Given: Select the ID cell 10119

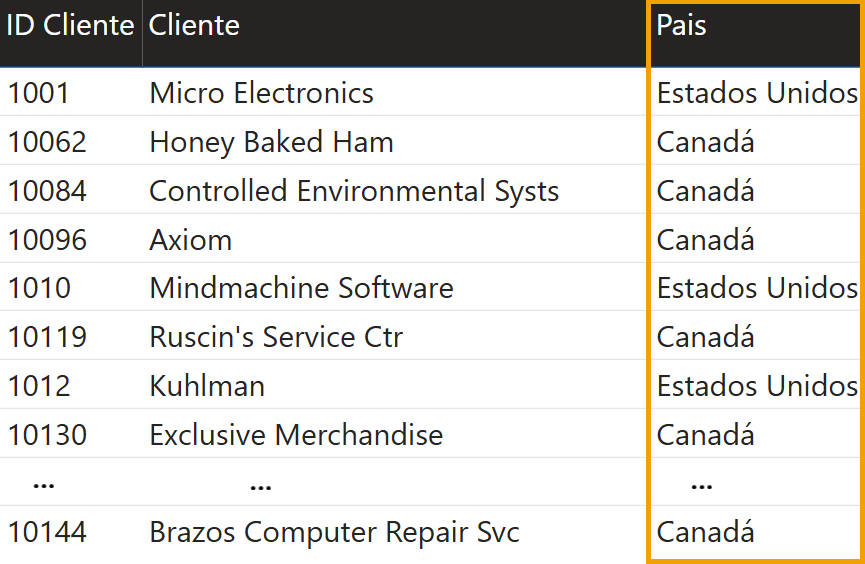Looking at the screenshot, I should pos(47,338).
